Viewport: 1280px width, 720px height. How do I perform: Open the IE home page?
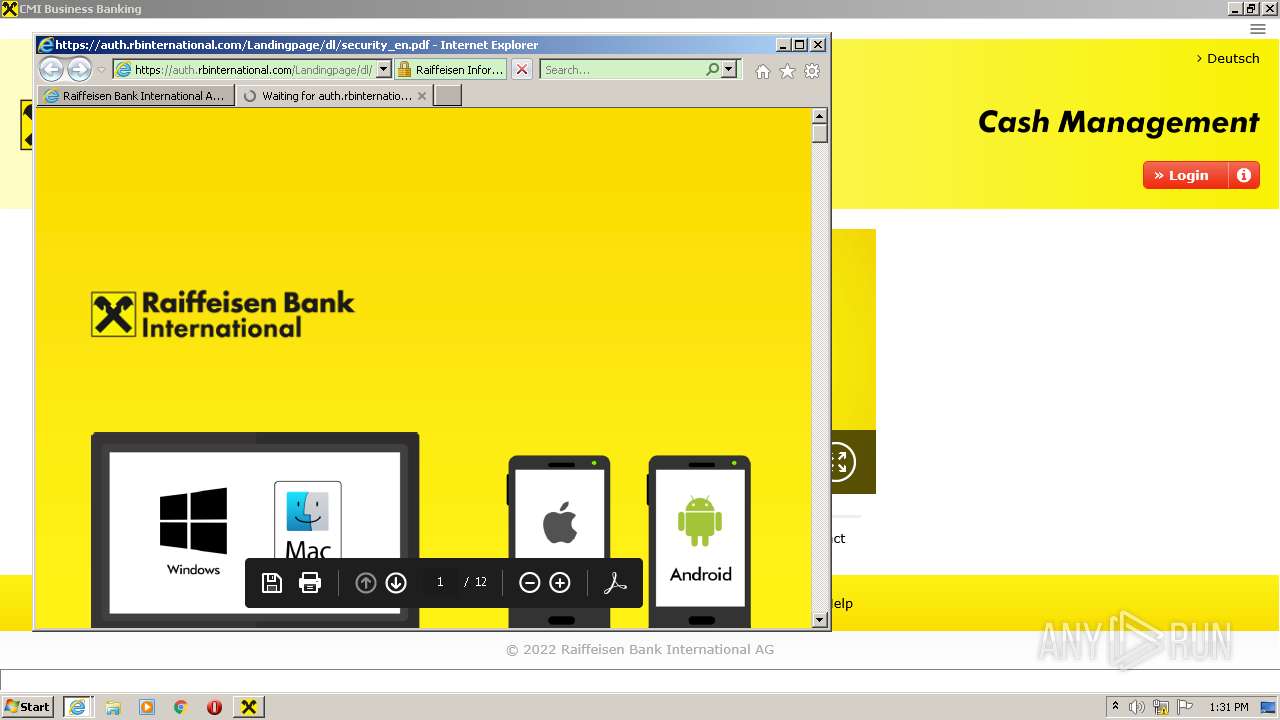pyautogui.click(x=763, y=71)
